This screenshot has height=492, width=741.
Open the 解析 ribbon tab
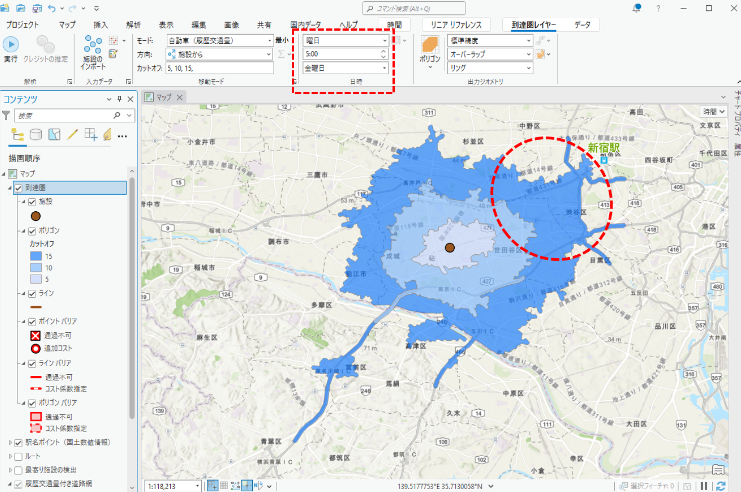(x=133, y=23)
